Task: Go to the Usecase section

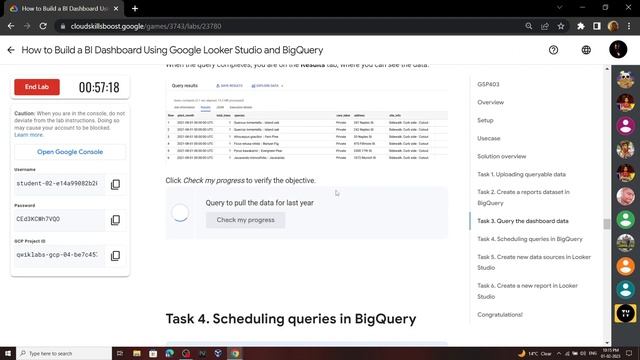Action: [489, 138]
